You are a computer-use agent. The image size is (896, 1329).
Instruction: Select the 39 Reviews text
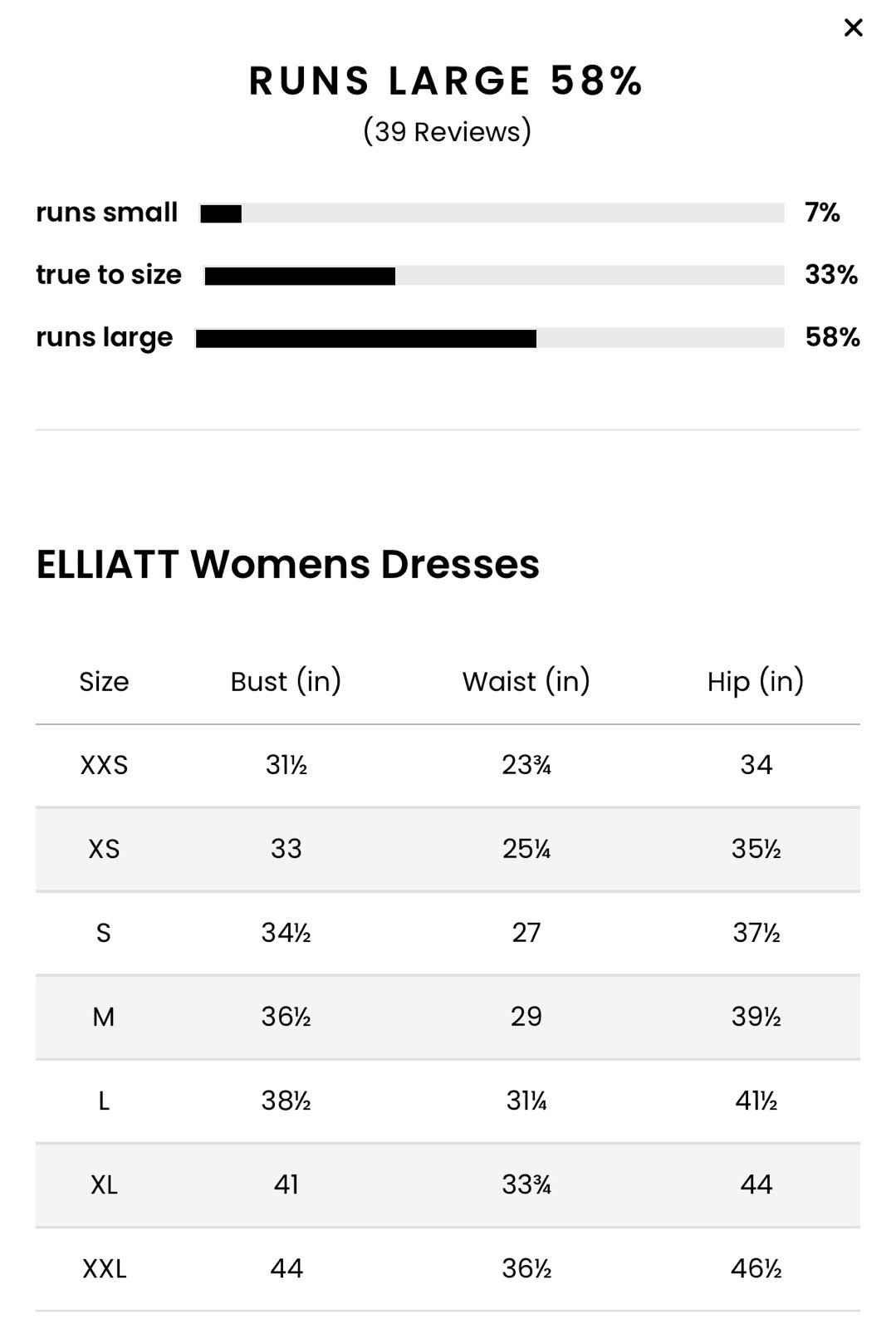[x=447, y=132]
